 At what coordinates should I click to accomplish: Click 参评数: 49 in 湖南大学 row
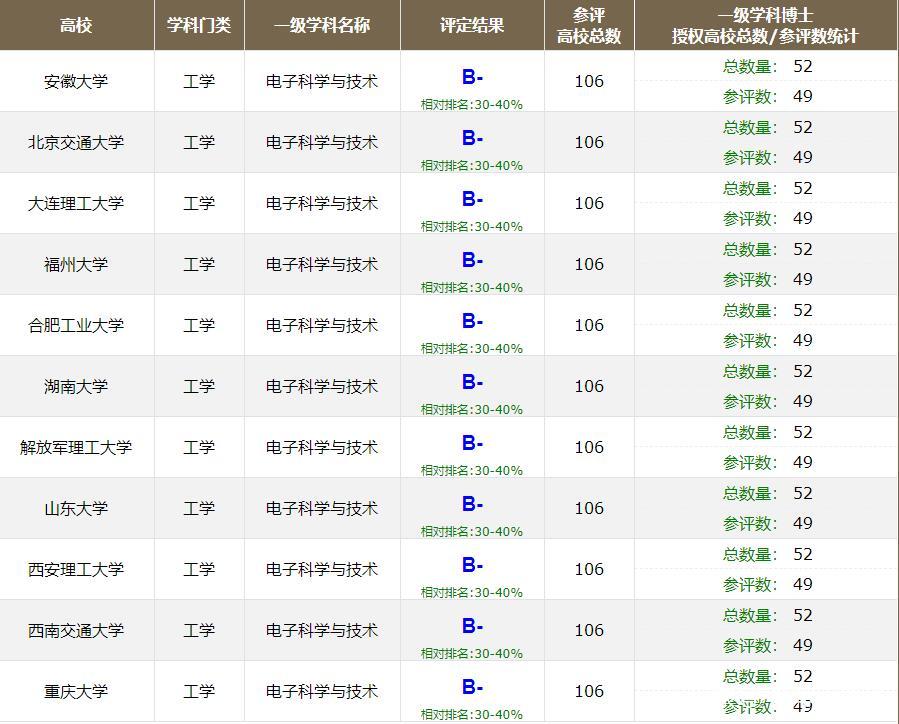point(768,401)
